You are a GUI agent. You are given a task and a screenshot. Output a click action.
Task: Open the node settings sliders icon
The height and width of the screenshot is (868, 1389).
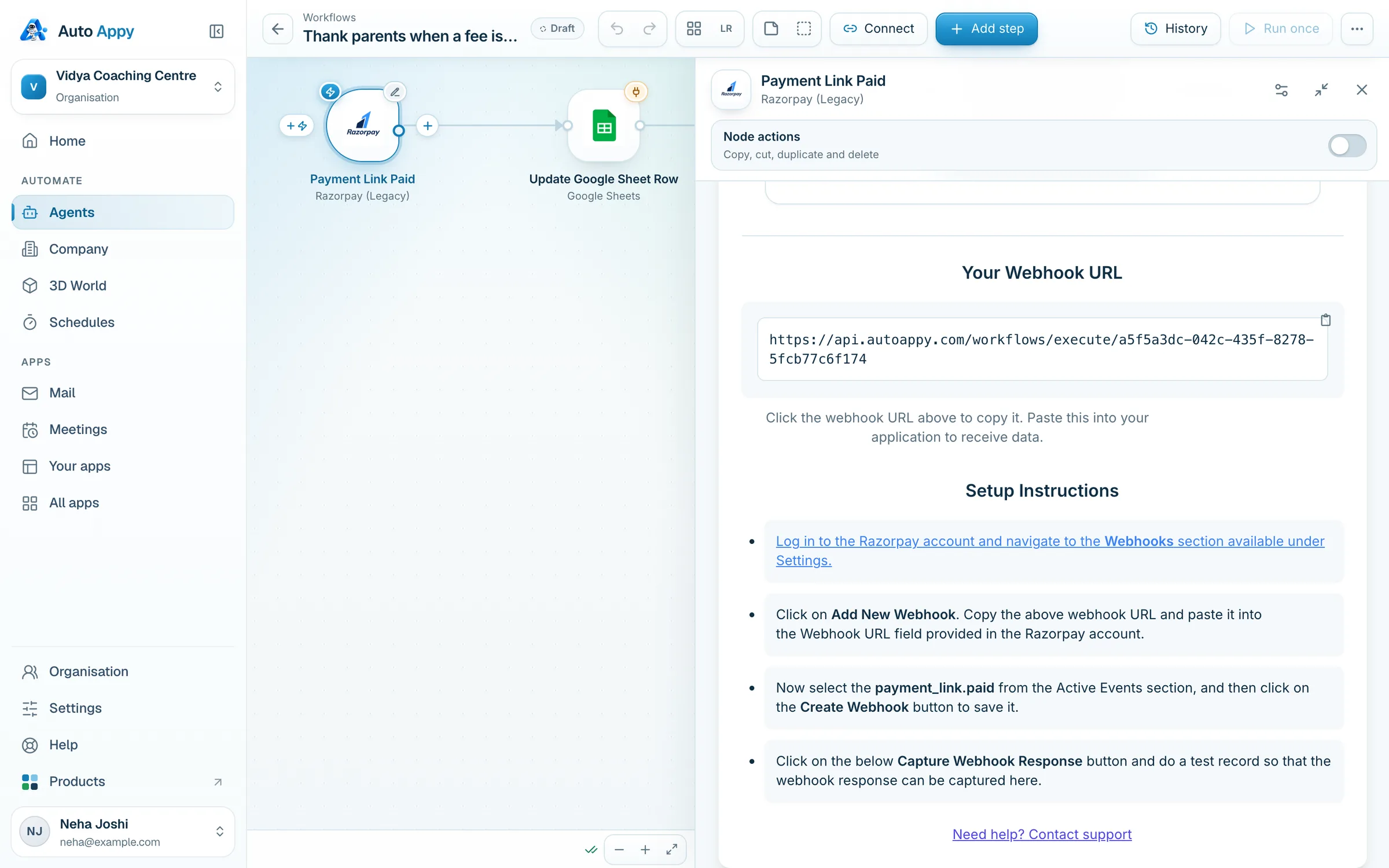1281,90
